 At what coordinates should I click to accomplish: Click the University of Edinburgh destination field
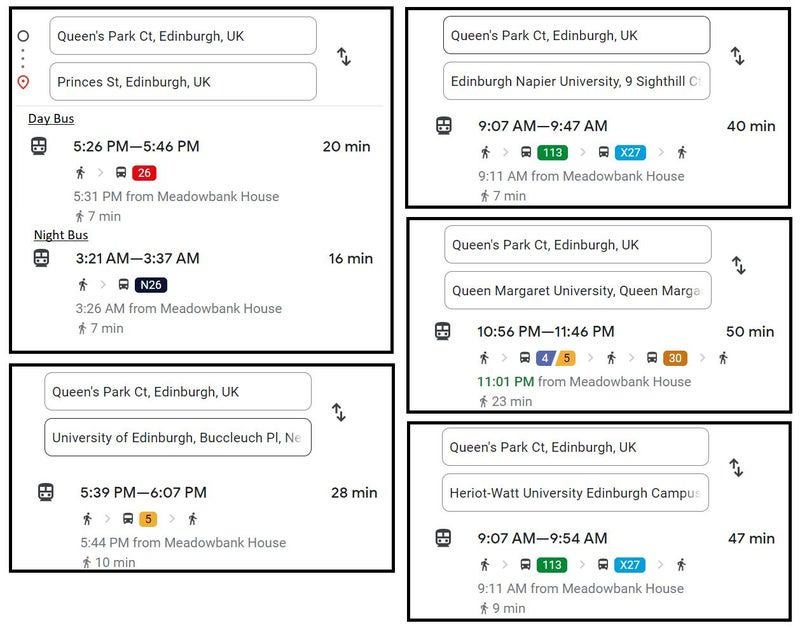pos(177,438)
